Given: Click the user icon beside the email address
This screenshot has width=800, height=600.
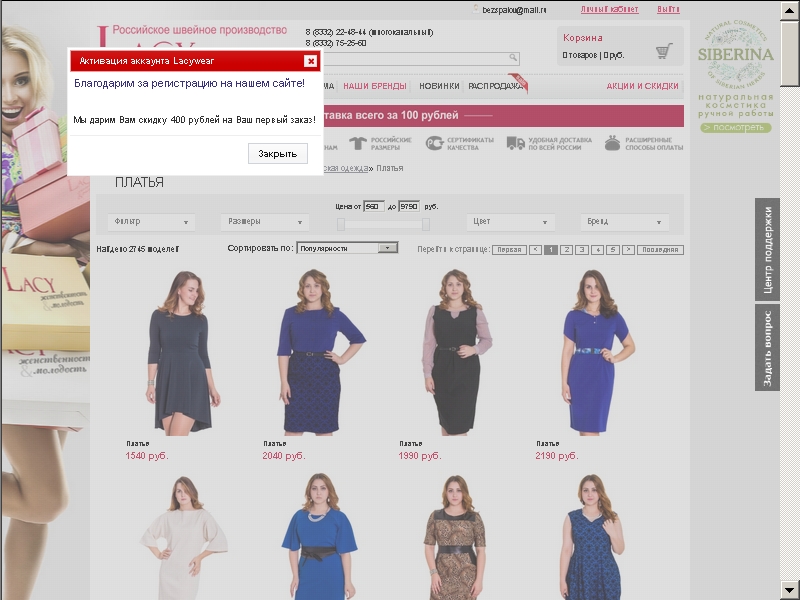Looking at the screenshot, I should point(476,9).
